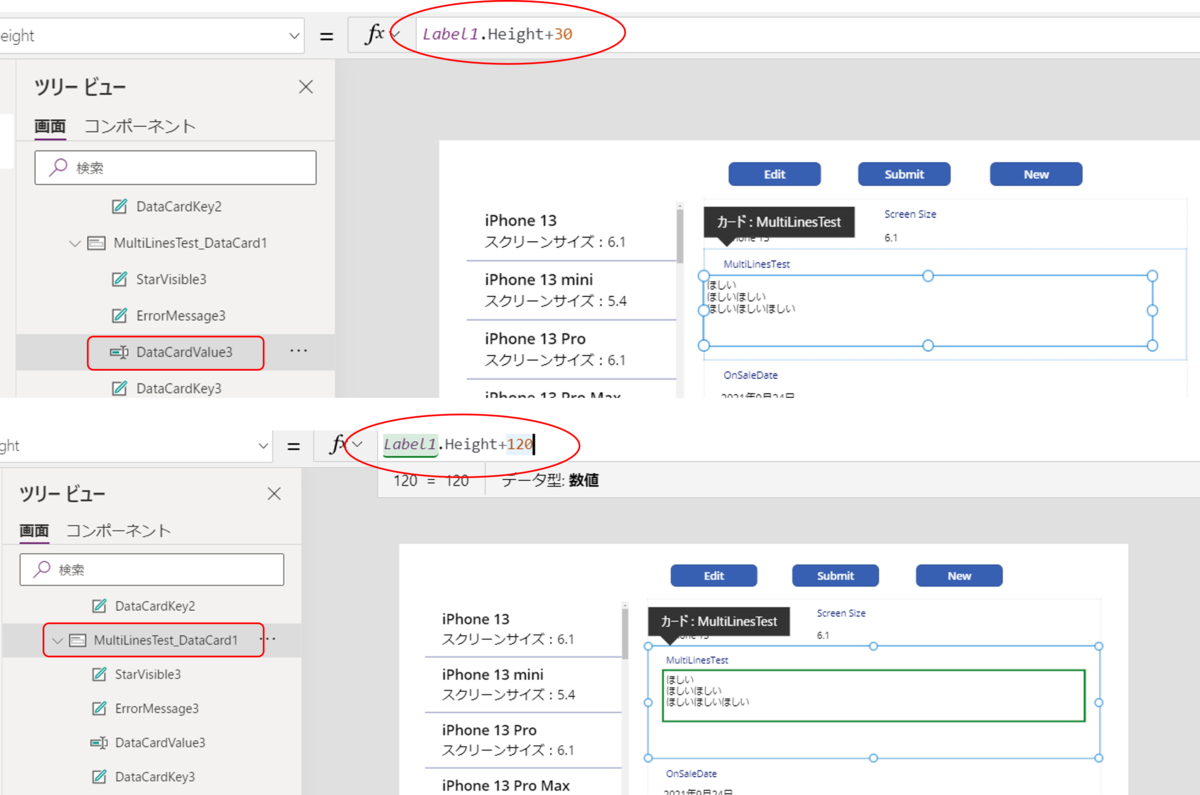Switch to コンポーネント tab in lower tree view
The height and width of the screenshot is (795, 1200).
click(x=119, y=530)
